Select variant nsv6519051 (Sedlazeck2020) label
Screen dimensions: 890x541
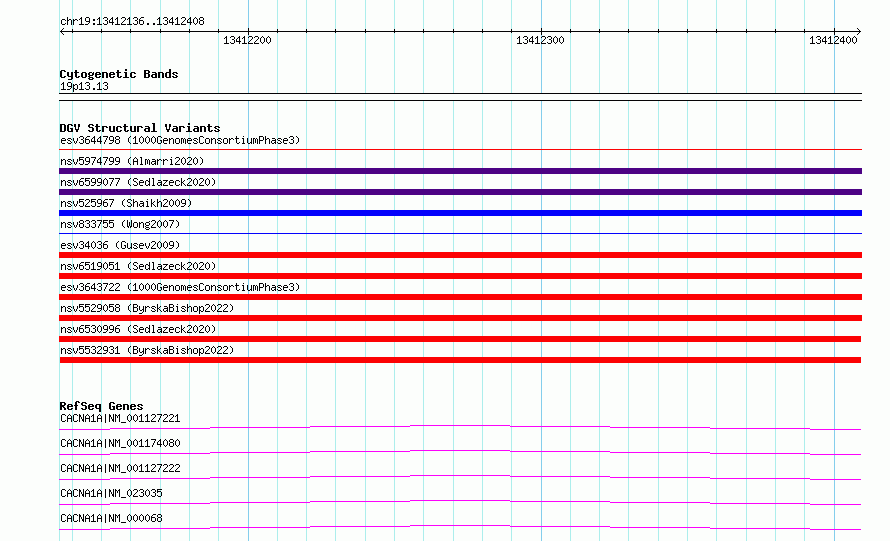138,266
